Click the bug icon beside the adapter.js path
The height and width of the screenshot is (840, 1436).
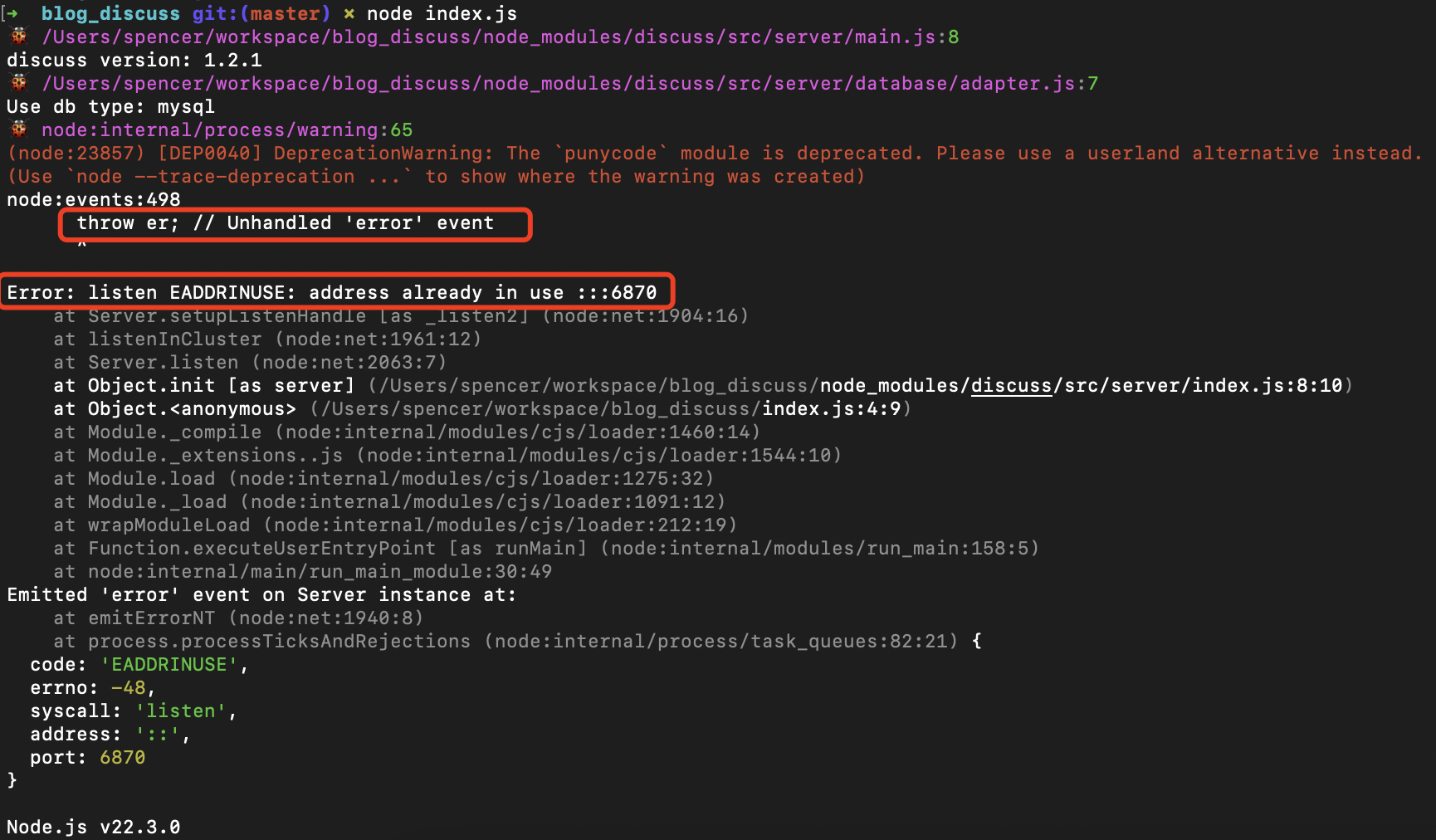click(18, 82)
